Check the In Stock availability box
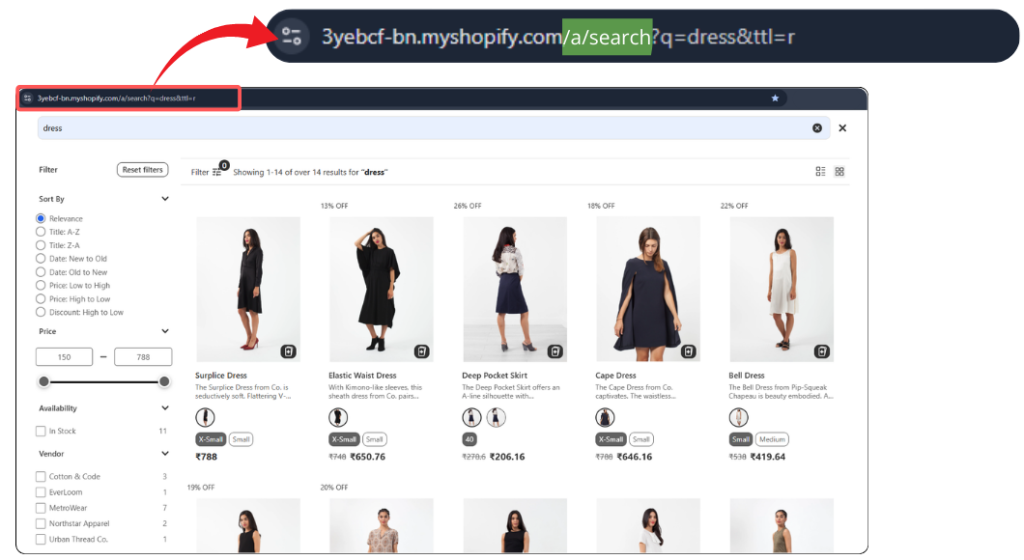 40,431
